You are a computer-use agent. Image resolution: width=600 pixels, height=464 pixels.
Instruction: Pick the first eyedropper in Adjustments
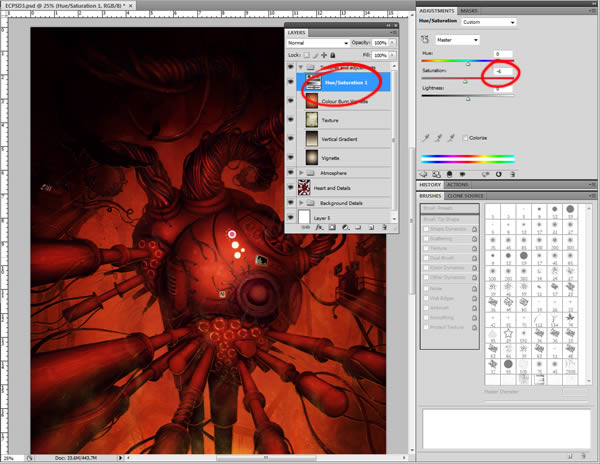pyautogui.click(x=426, y=138)
